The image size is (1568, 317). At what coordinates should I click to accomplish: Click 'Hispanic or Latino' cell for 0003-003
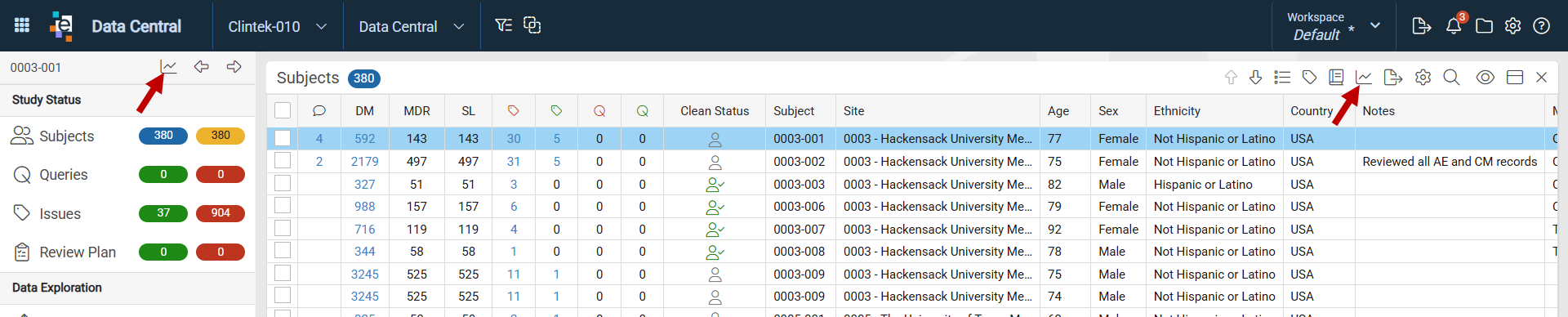click(x=1202, y=185)
